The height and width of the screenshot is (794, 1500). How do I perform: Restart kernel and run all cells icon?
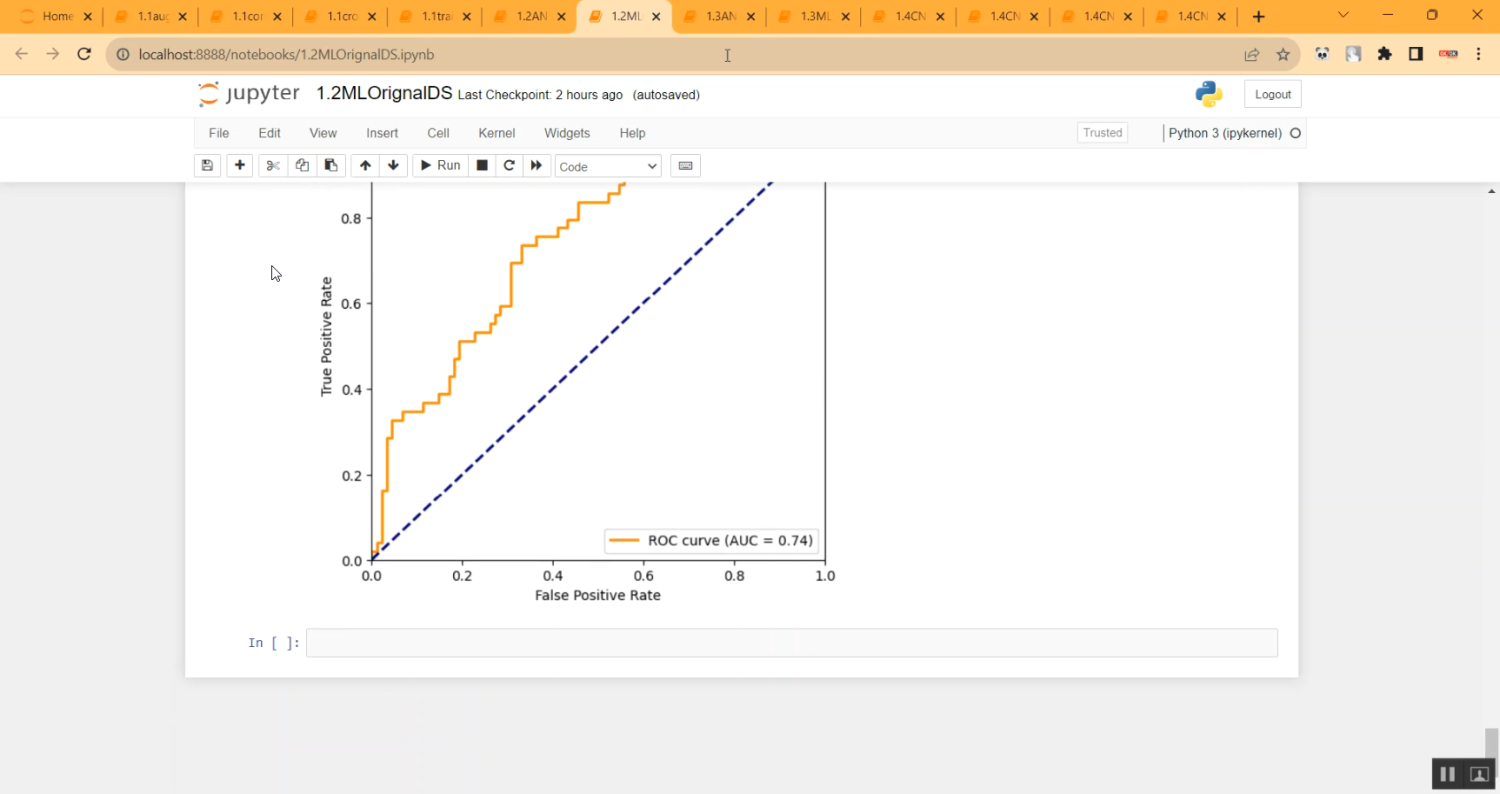click(x=537, y=166)
